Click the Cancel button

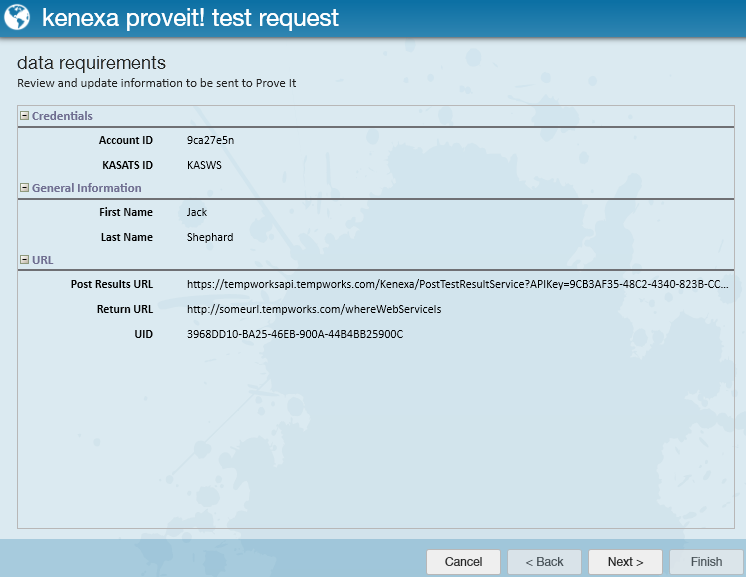pyautogui.click(x=463, y=562)
